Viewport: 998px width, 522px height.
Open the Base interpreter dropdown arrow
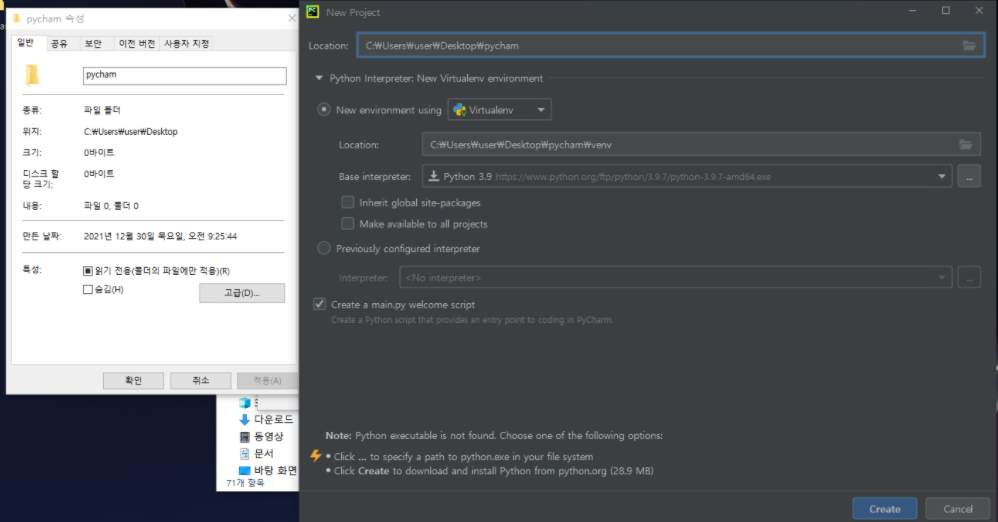[x=941, y=176]
